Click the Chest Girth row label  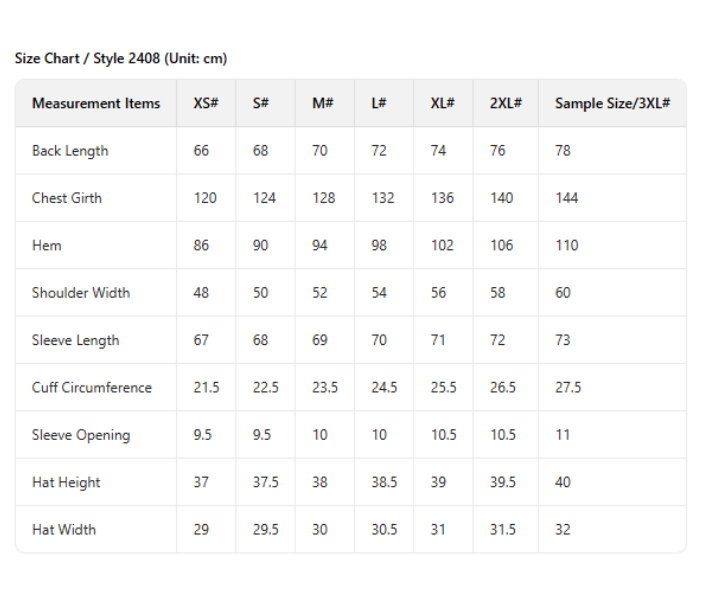[x=67, y=198]
